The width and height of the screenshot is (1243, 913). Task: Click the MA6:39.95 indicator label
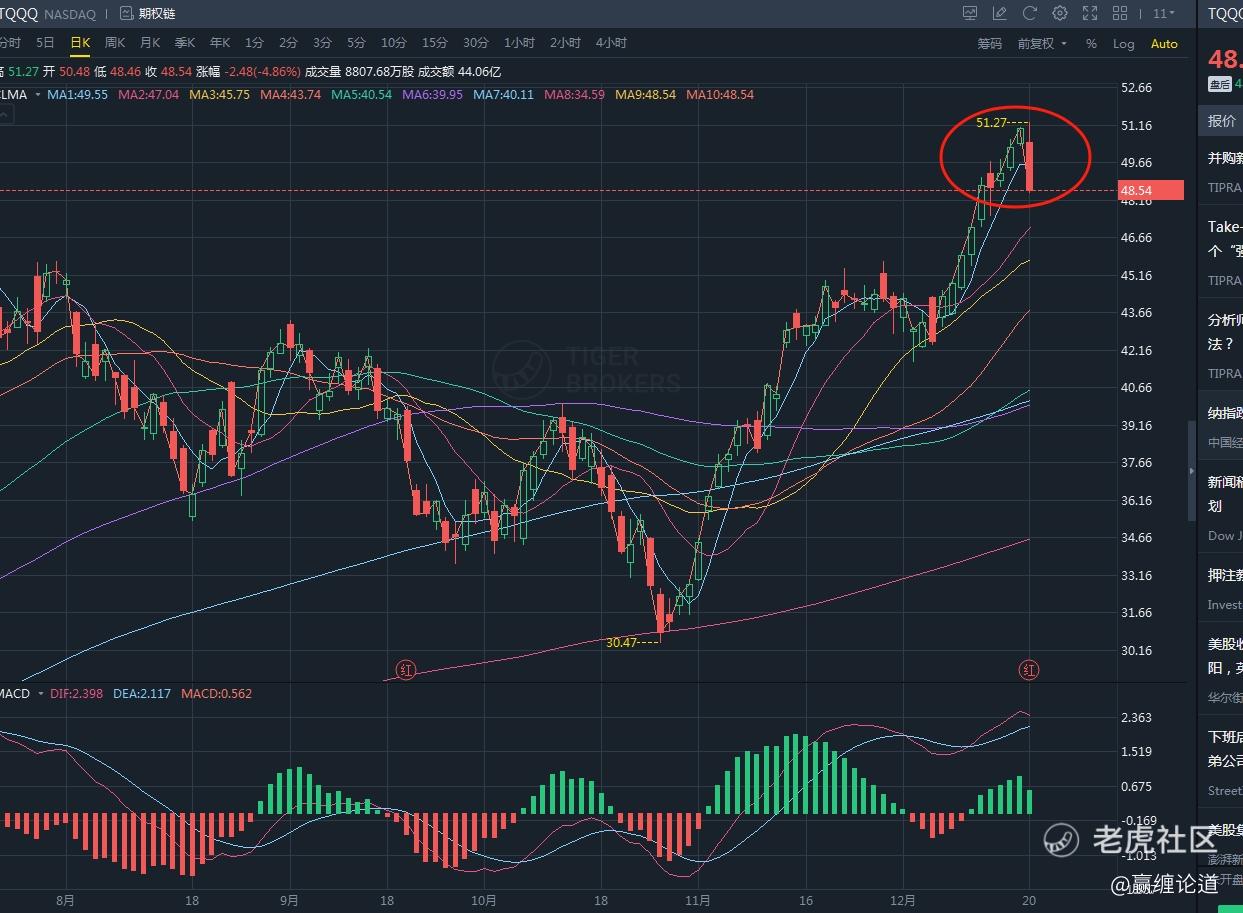tap(433, 95)
